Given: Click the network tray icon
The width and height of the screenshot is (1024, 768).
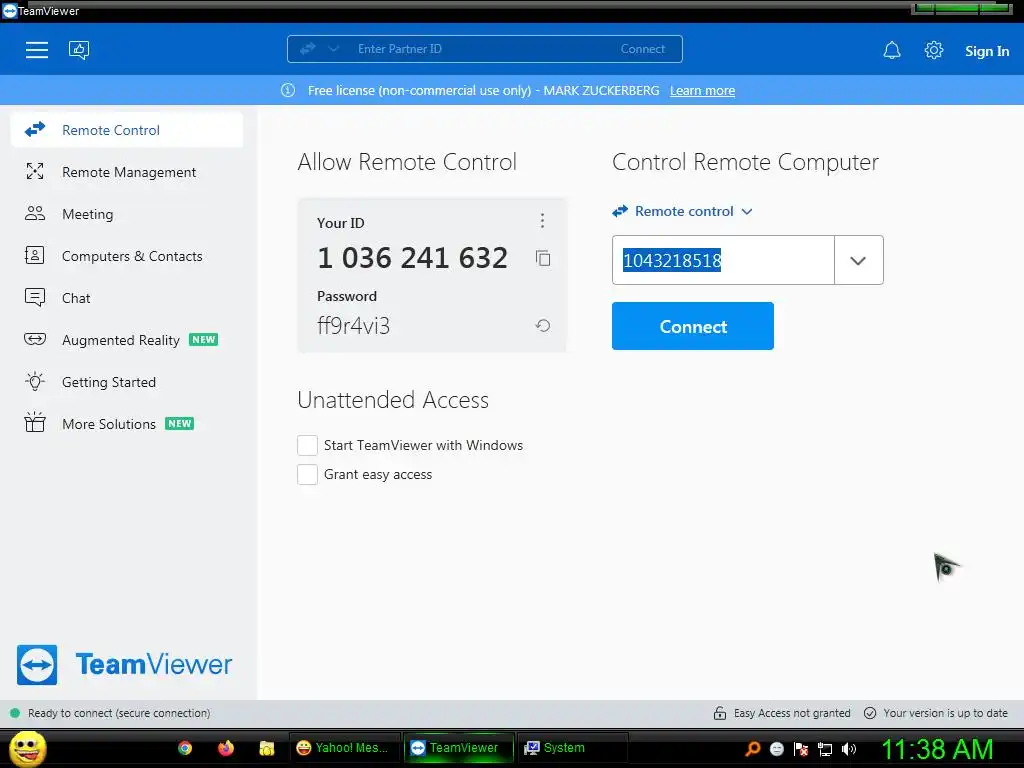Looking at the screenshot, I should (x=825, y=749).
